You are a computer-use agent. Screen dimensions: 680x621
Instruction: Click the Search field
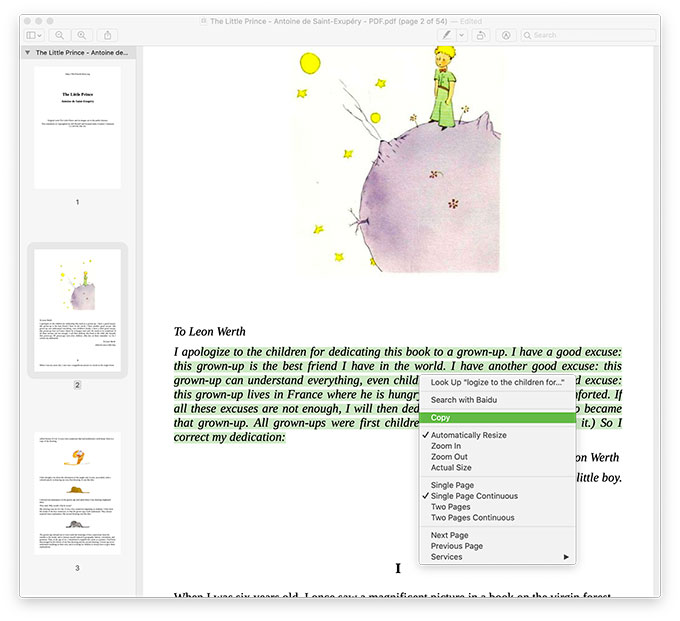(x=588, y=35)
